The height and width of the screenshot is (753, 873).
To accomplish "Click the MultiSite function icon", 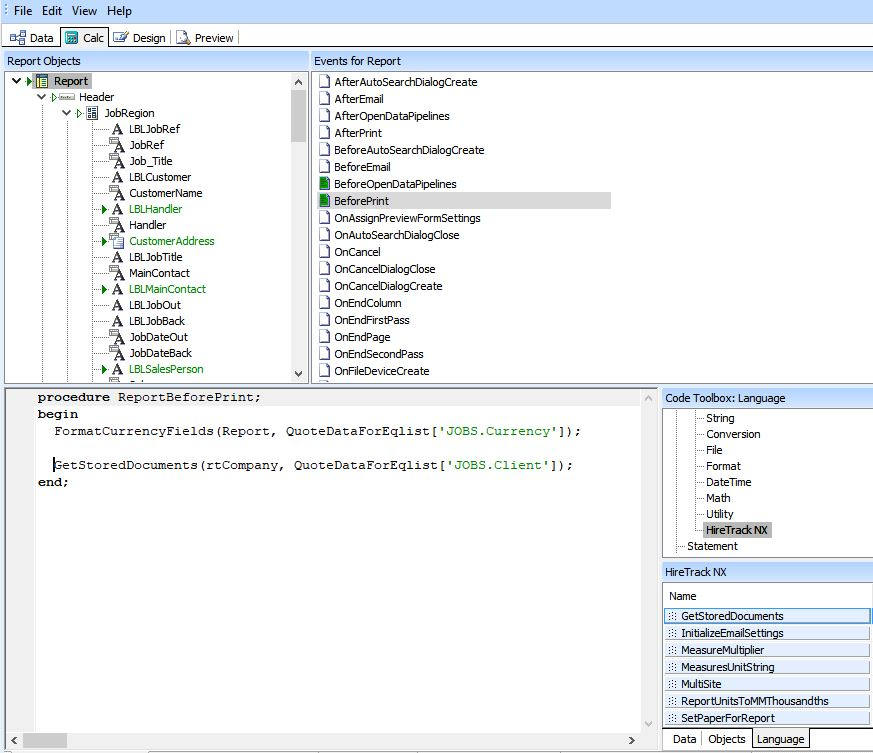I will click(x=672, y=684).
